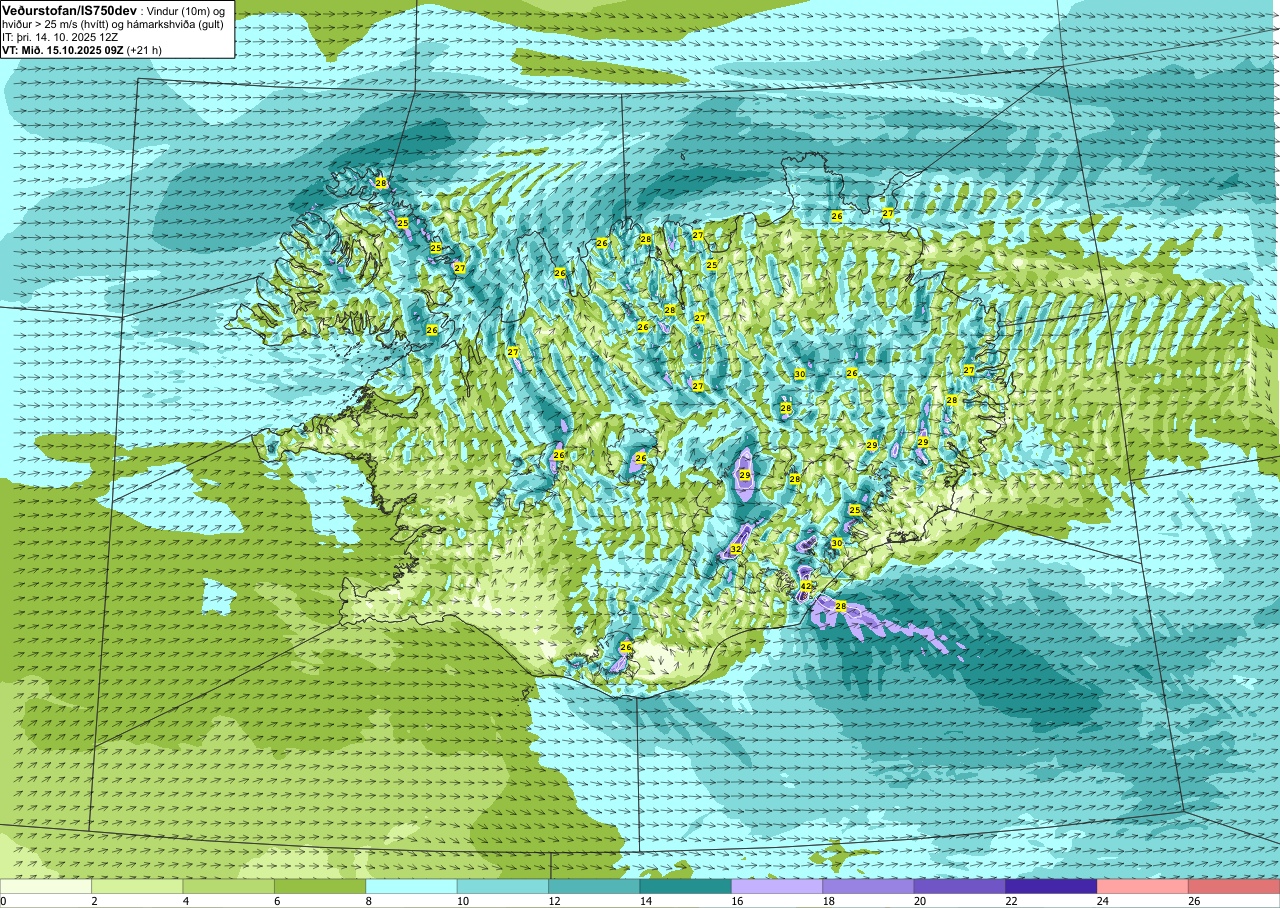The image size is (1280, 908).
Task: Click the 0–2 m/s pale yellow legend swatch
Action: (46, 887)
